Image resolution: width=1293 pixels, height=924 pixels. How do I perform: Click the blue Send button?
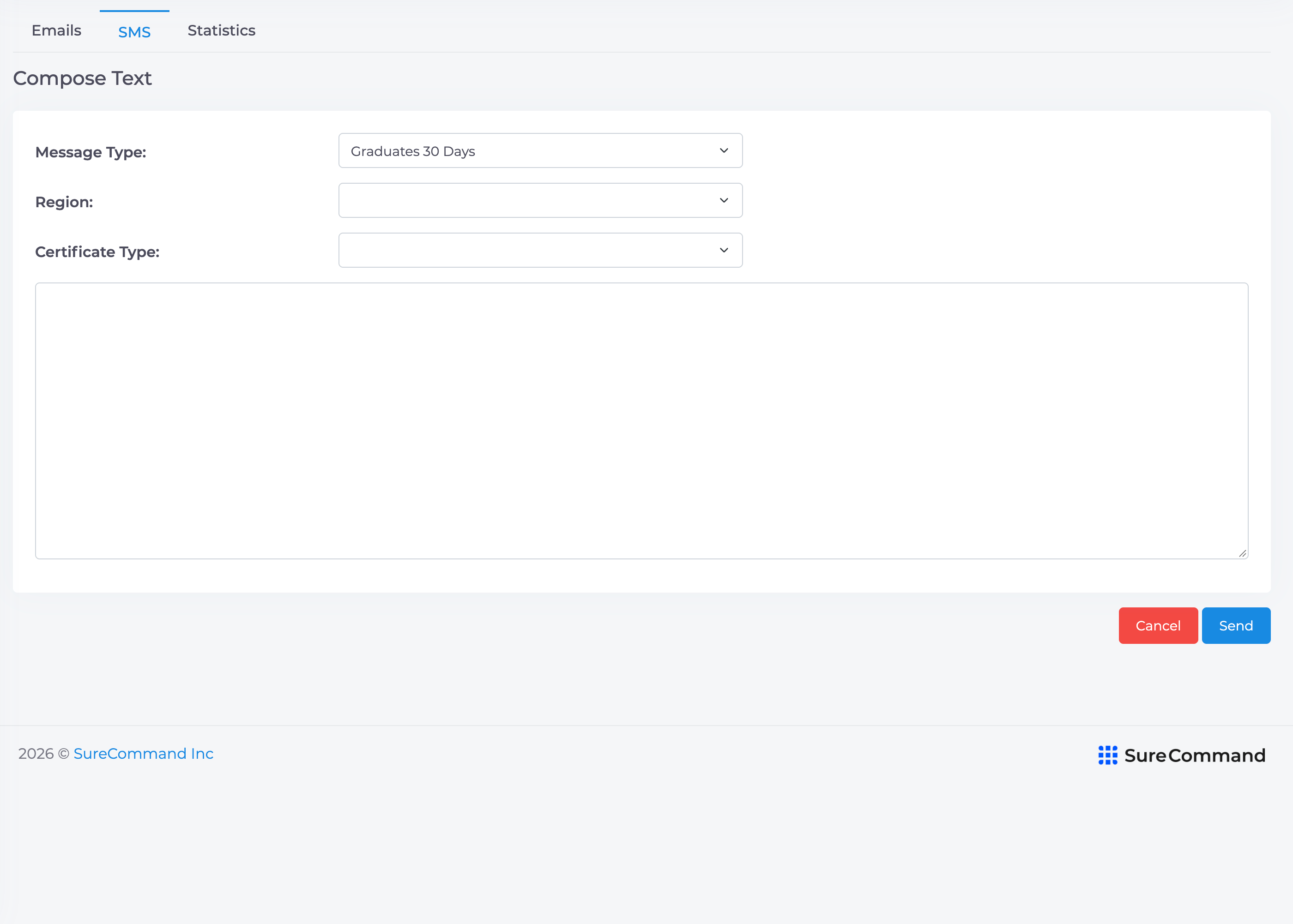click(1236, 626)
